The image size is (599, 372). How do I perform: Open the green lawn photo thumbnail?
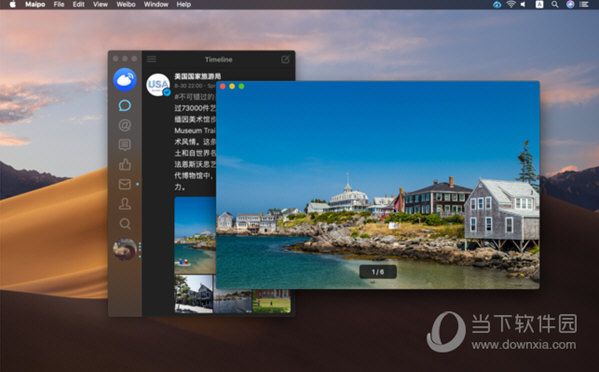271,301
